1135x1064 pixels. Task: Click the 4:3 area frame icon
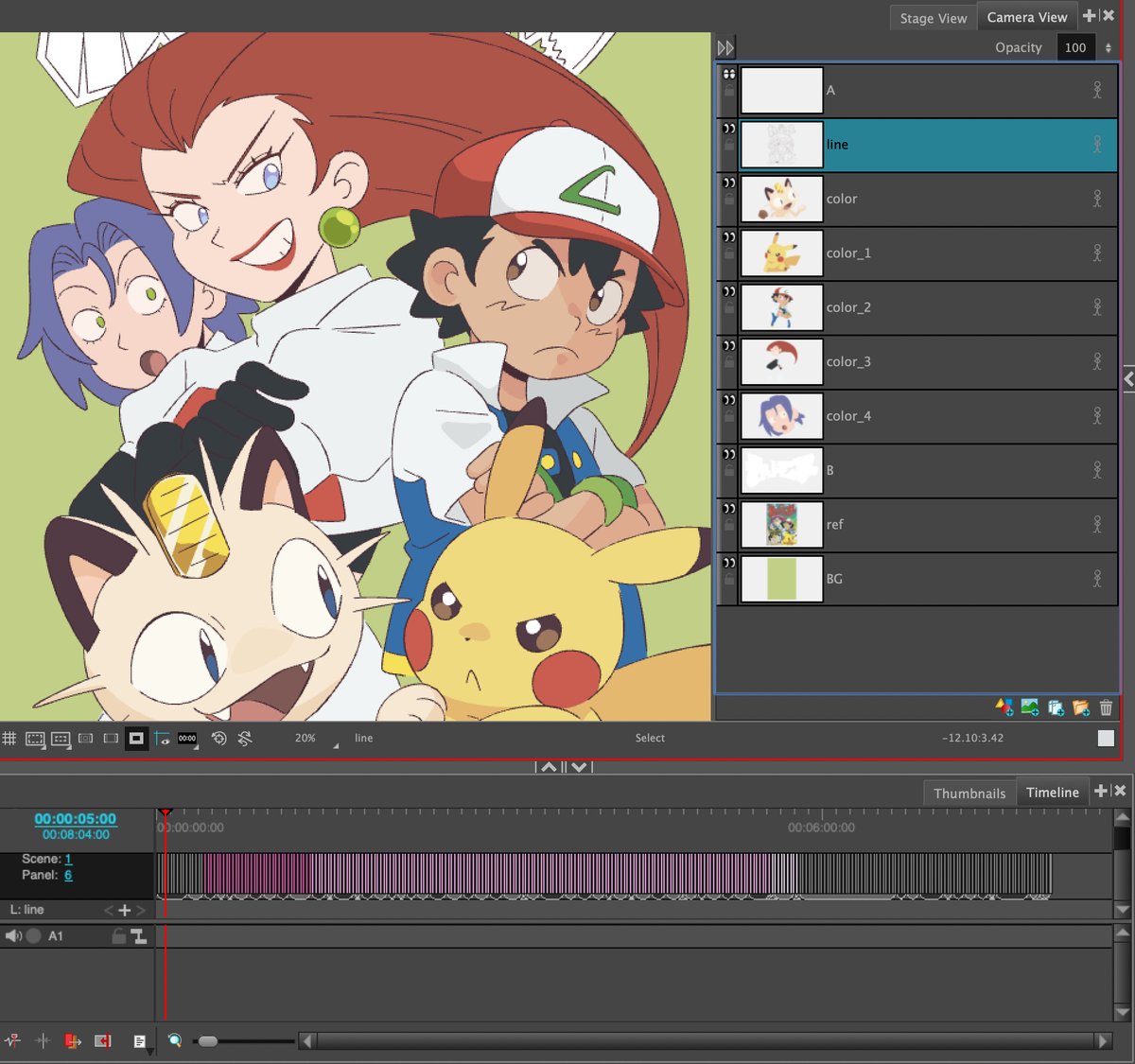(x=86, y=738)
